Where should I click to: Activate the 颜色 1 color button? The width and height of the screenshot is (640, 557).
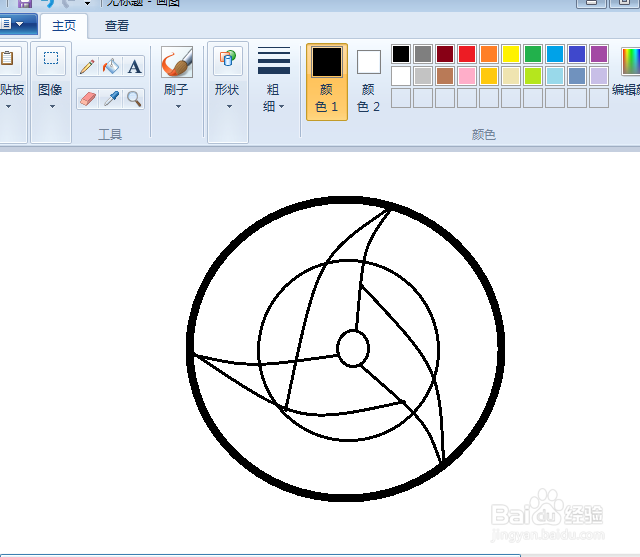tap(327, 82)
